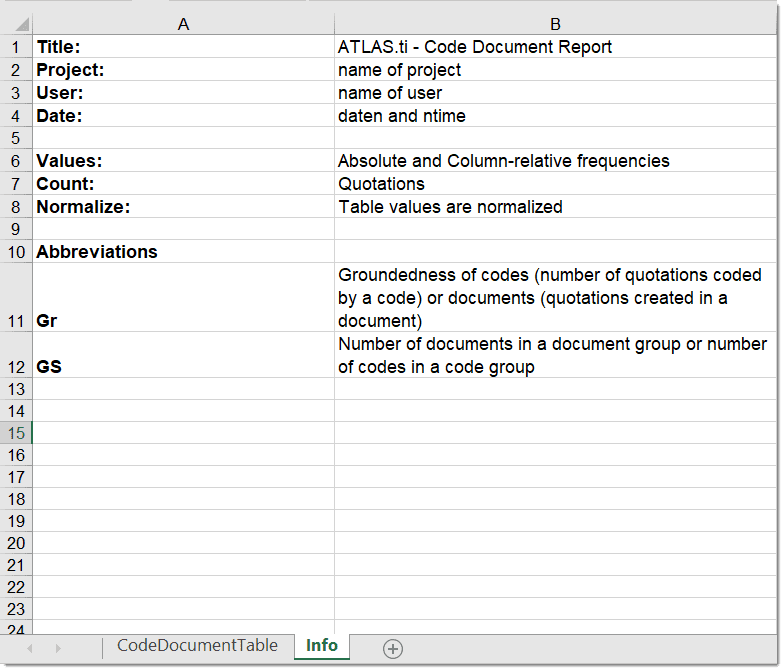Image resolution: width=784 pixels, height=671 pixels.
Task: Click the select-all corner triangle
Action: pos(21,24)
